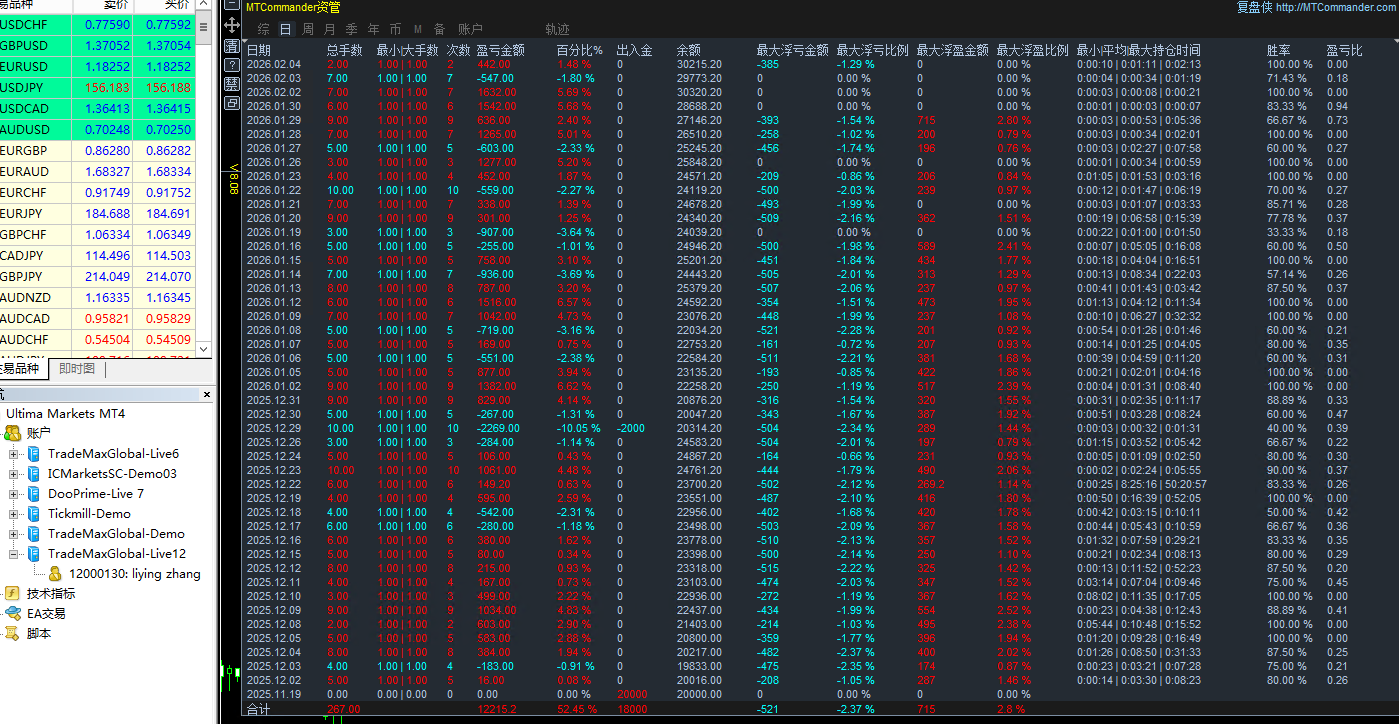
Task: Switch to the 即时图 tab
Action: click(77, 368)
